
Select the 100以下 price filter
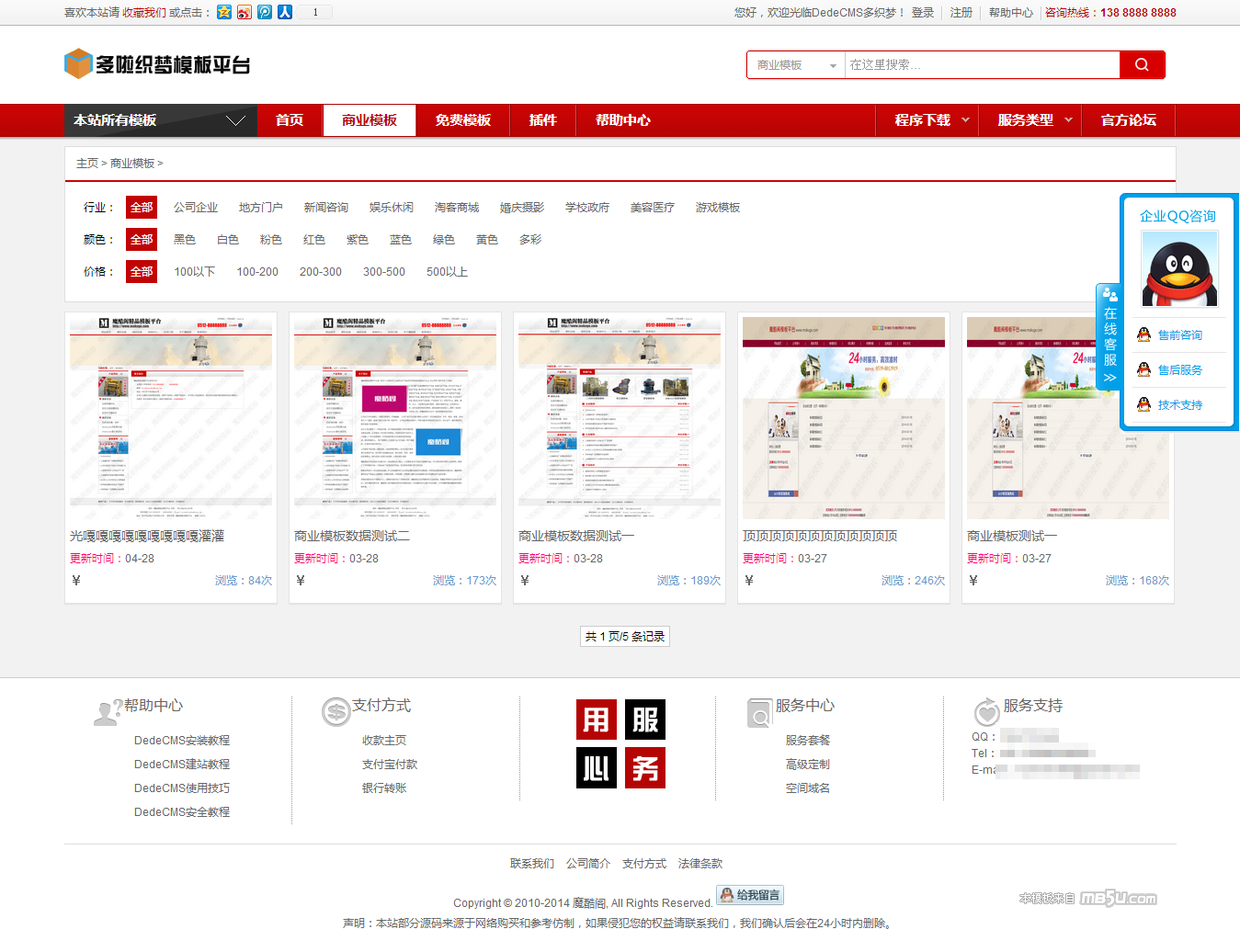point(195,272)
